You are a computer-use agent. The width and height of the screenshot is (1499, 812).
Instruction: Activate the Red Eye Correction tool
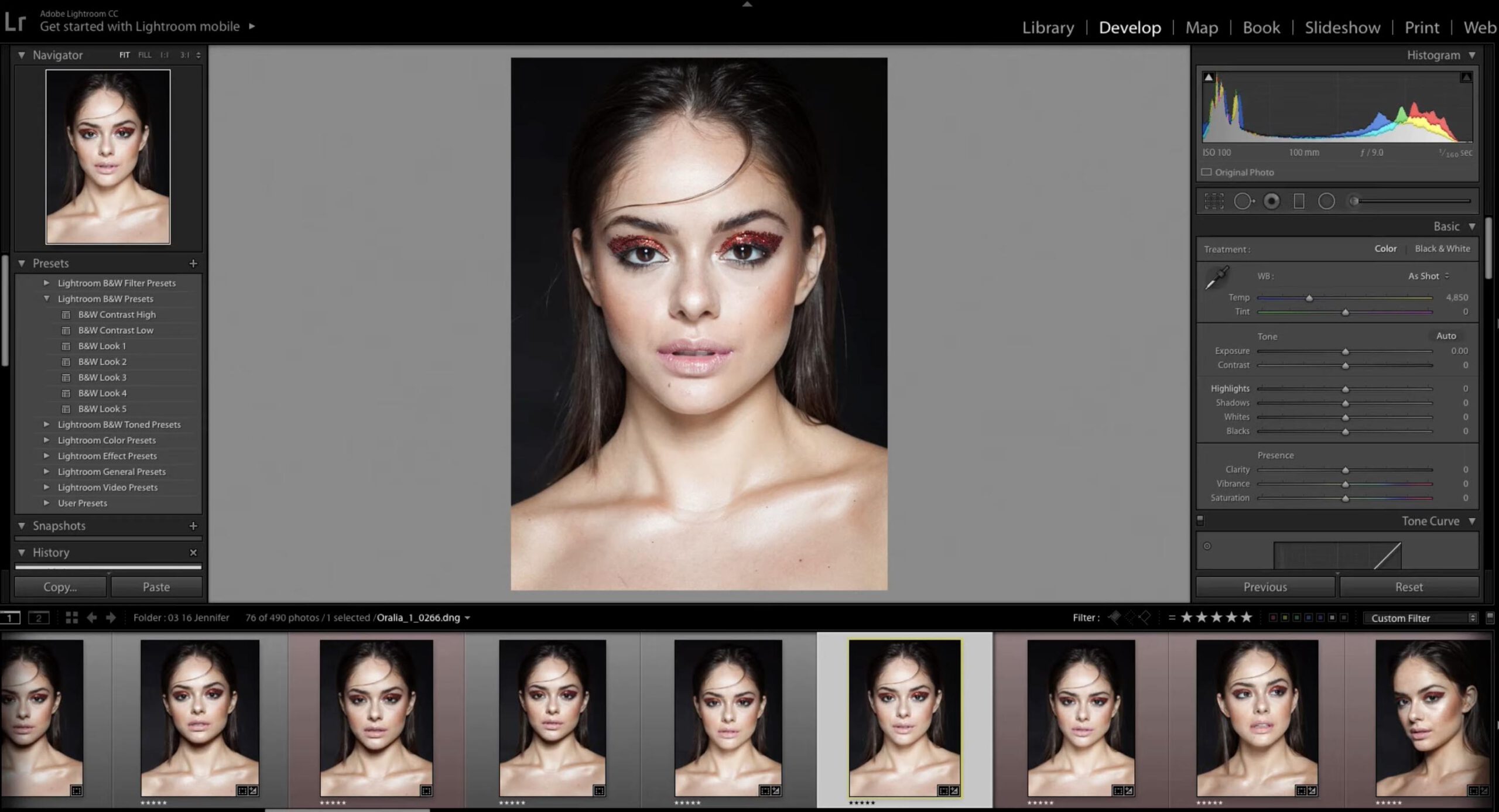pyautogui.click(x=1271, y=201)
